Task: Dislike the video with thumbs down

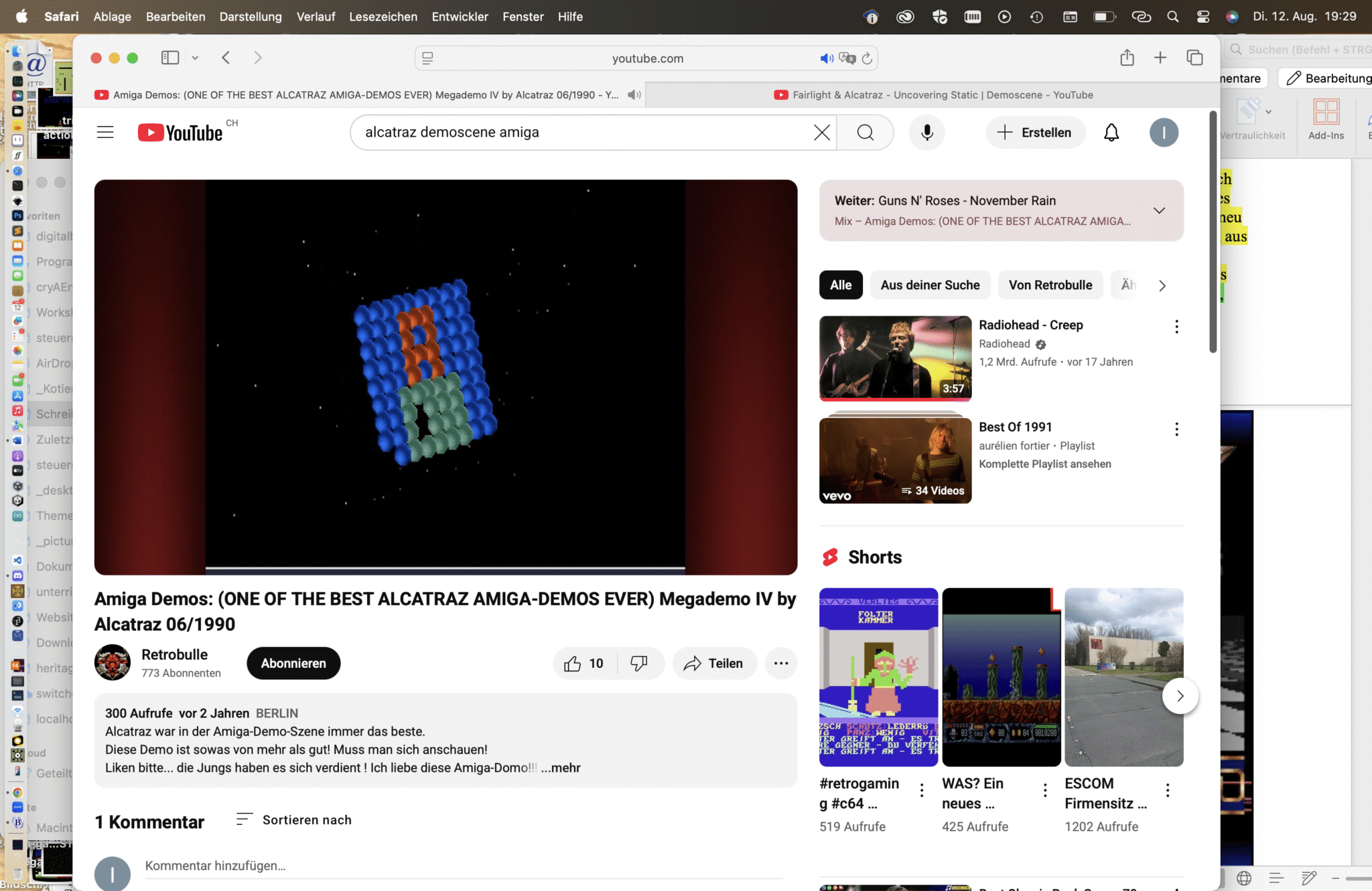Action: click(x=639, y=663)
